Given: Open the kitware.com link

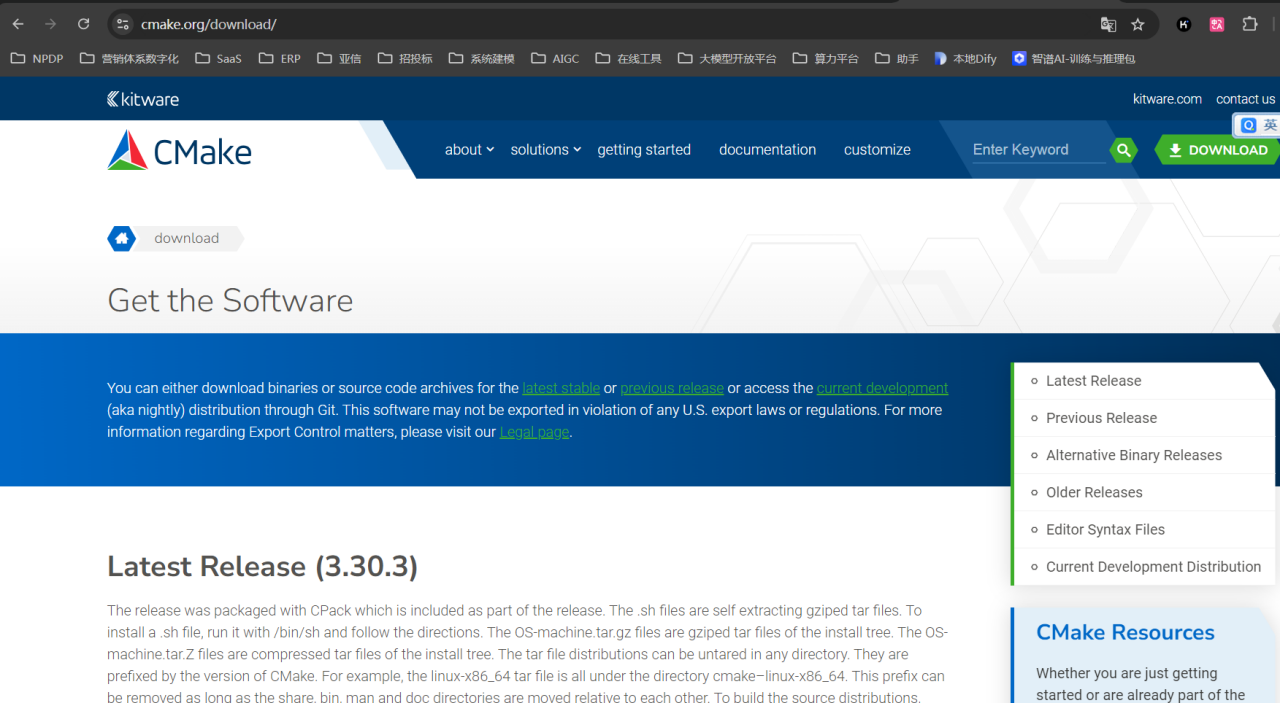Looking at the screenshot, I should point(1167,99).
